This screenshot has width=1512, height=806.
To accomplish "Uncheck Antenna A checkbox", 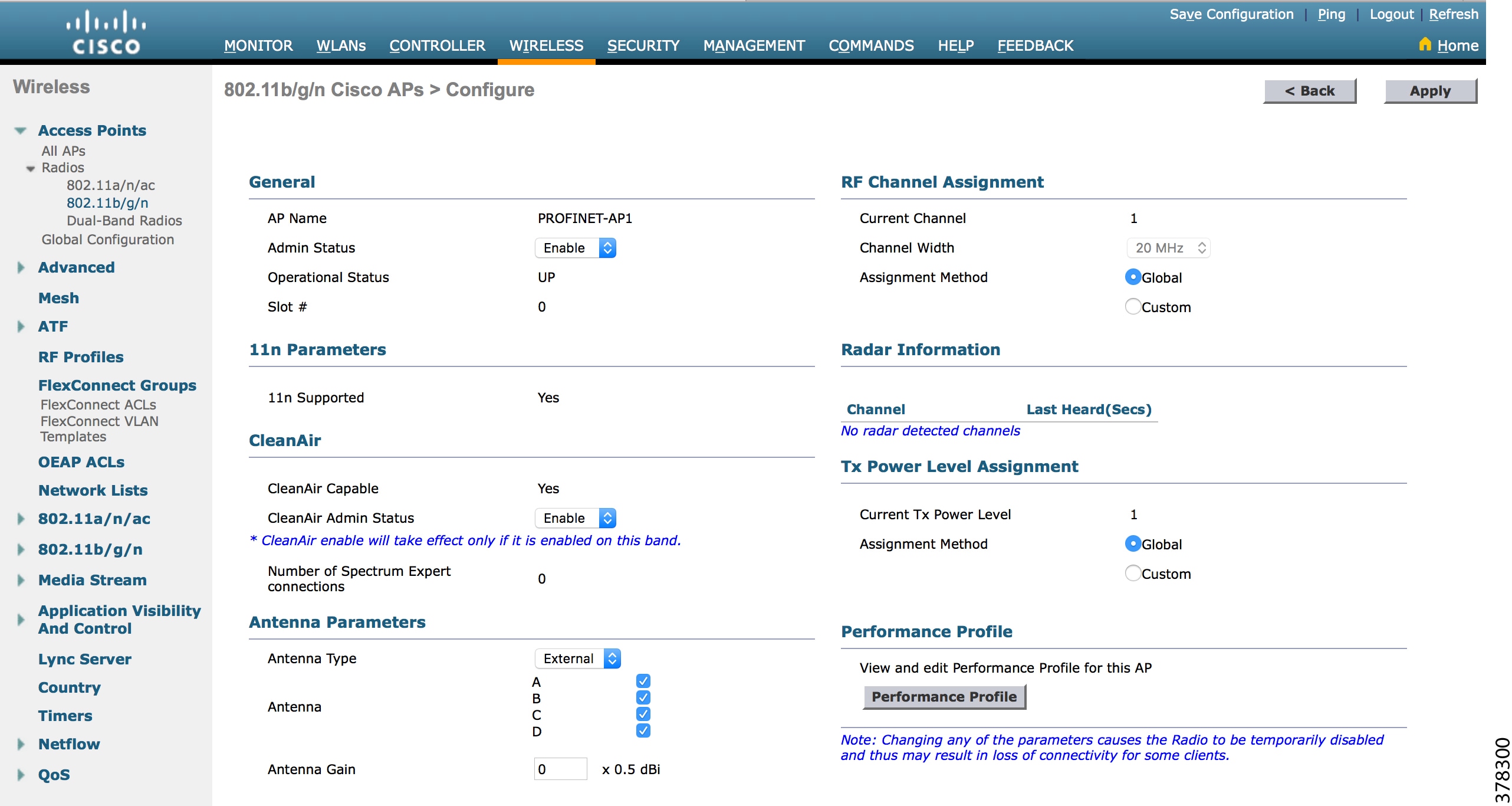I will pyautogui.click(x=643, y=681).
